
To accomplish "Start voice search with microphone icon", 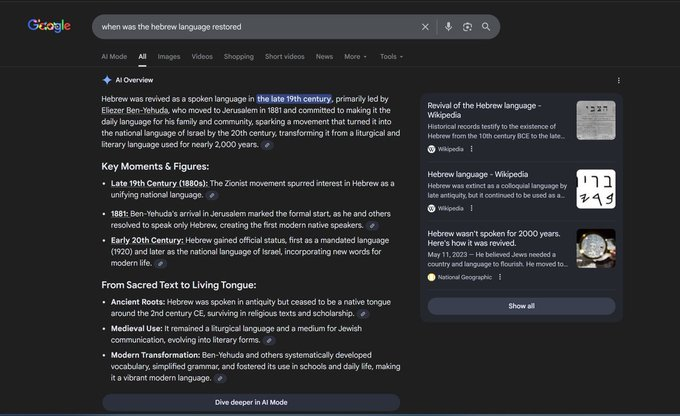I will (448, 27).
